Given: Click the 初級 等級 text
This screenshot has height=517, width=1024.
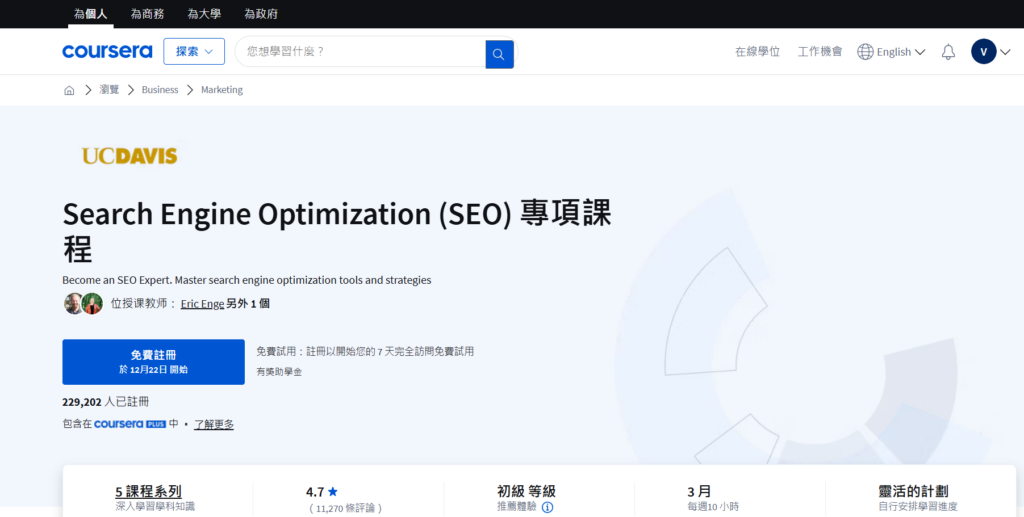Looking at the screenshot, I should (x=526, y=492).
